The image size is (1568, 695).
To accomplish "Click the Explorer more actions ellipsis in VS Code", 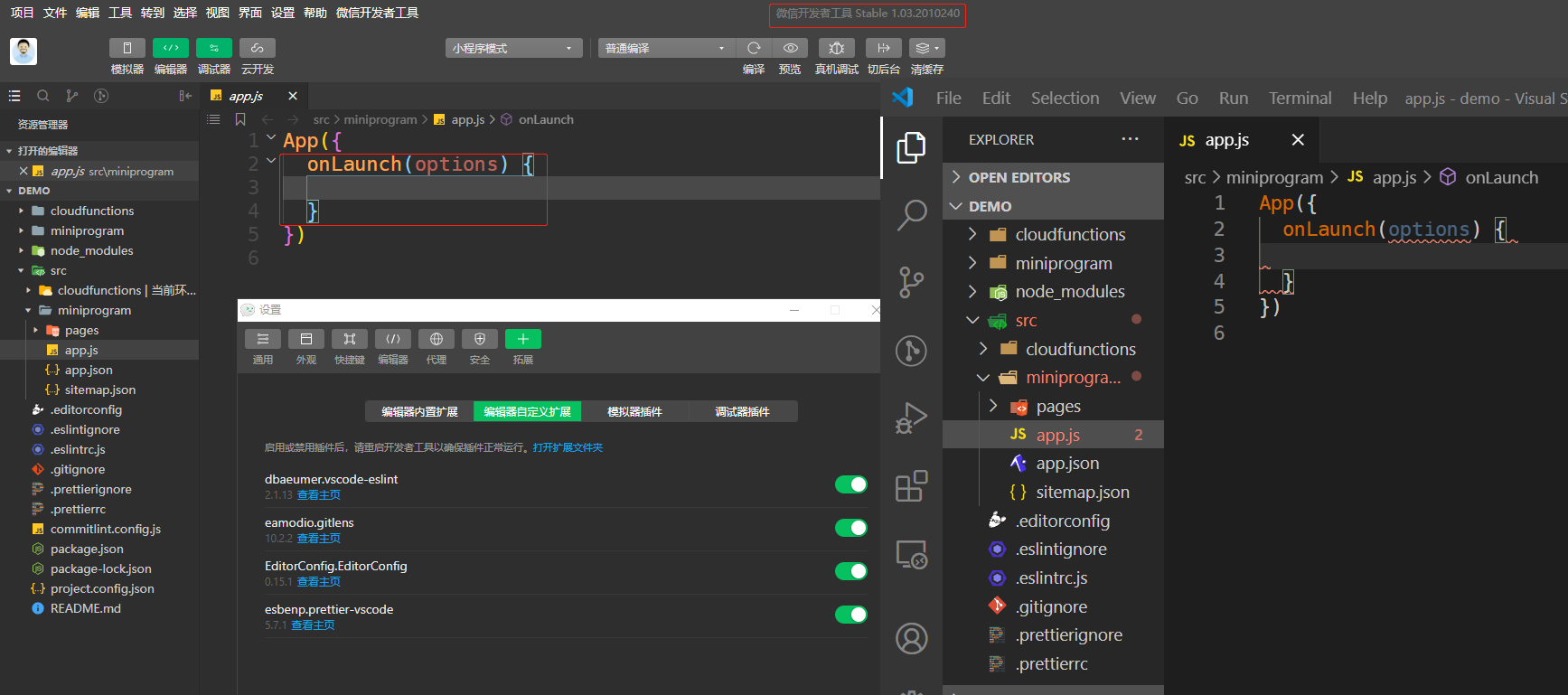I will click(1130, 139).
